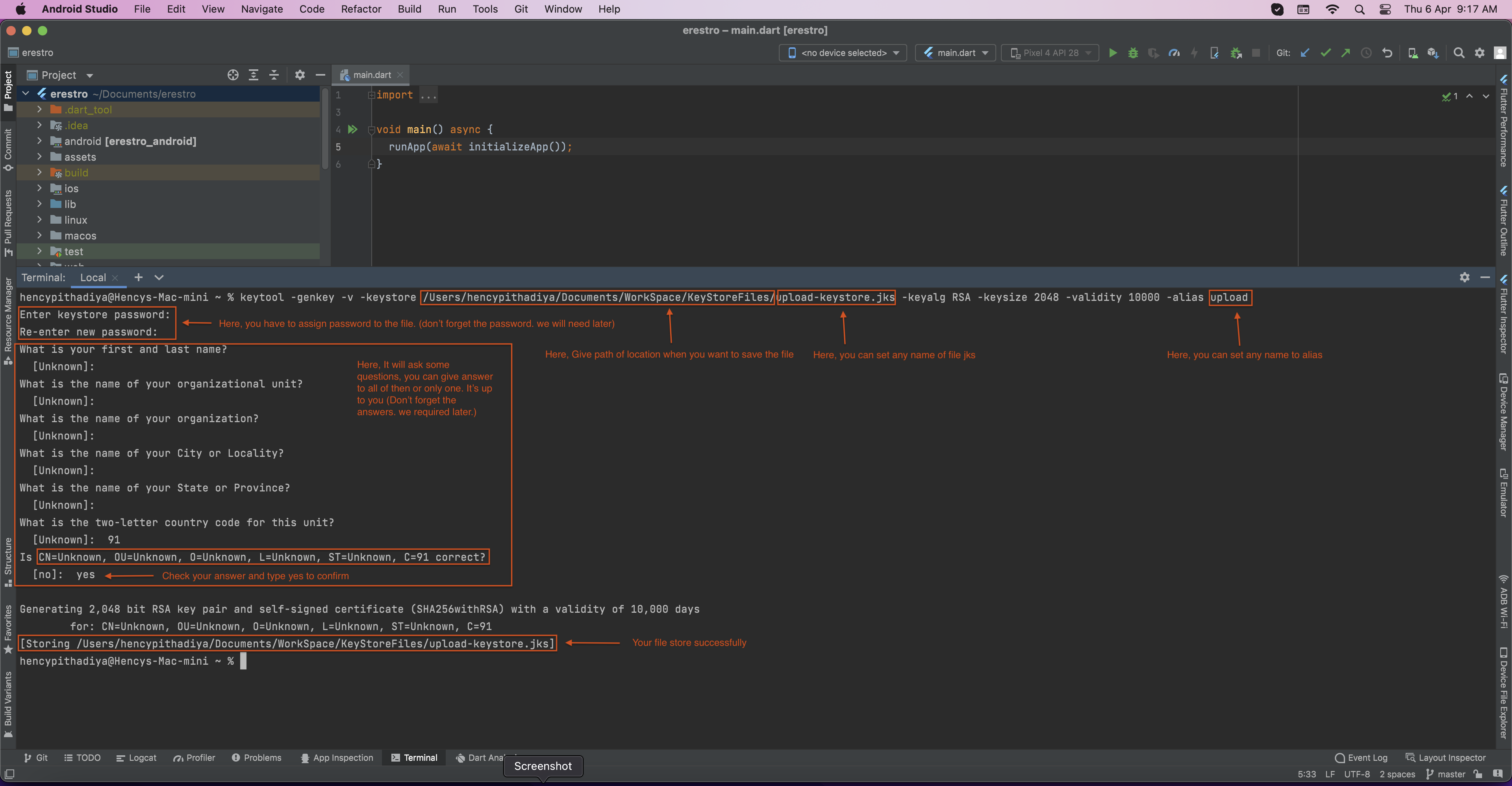Click the Flutter Attach phone icon
The height and width of the screenshot is (786, 1512).
[1214, 53]
